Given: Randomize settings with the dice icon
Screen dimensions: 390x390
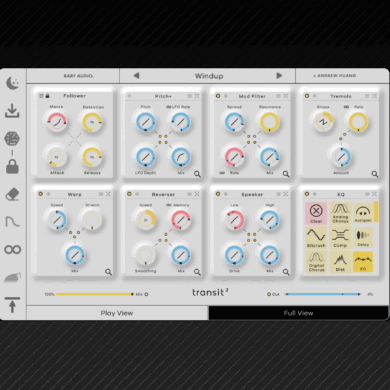Looking at the screenshot, I should pos(12,139).
